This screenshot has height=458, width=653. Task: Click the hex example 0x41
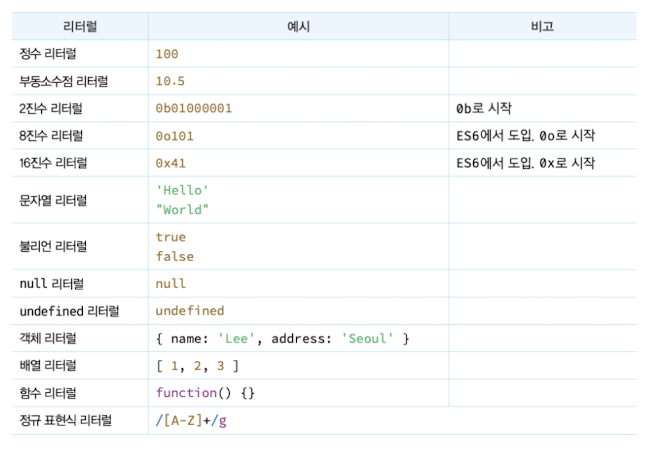171,163
